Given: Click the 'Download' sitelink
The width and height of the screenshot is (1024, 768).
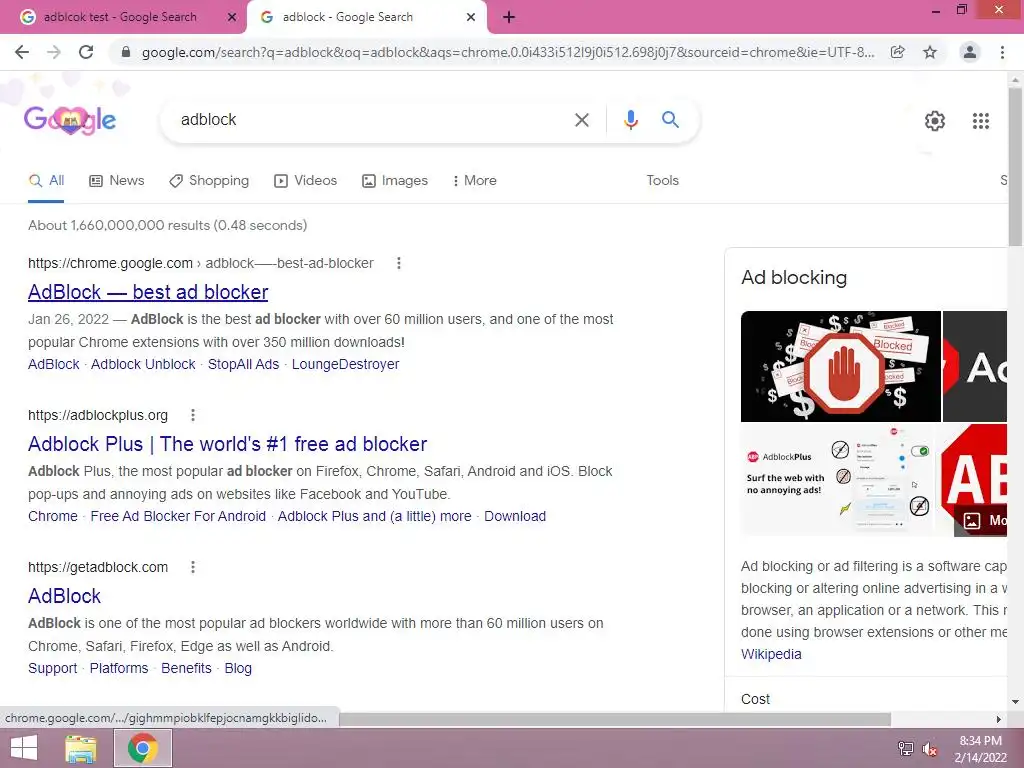Looking at the screenshot, I should tap(515, 517).
